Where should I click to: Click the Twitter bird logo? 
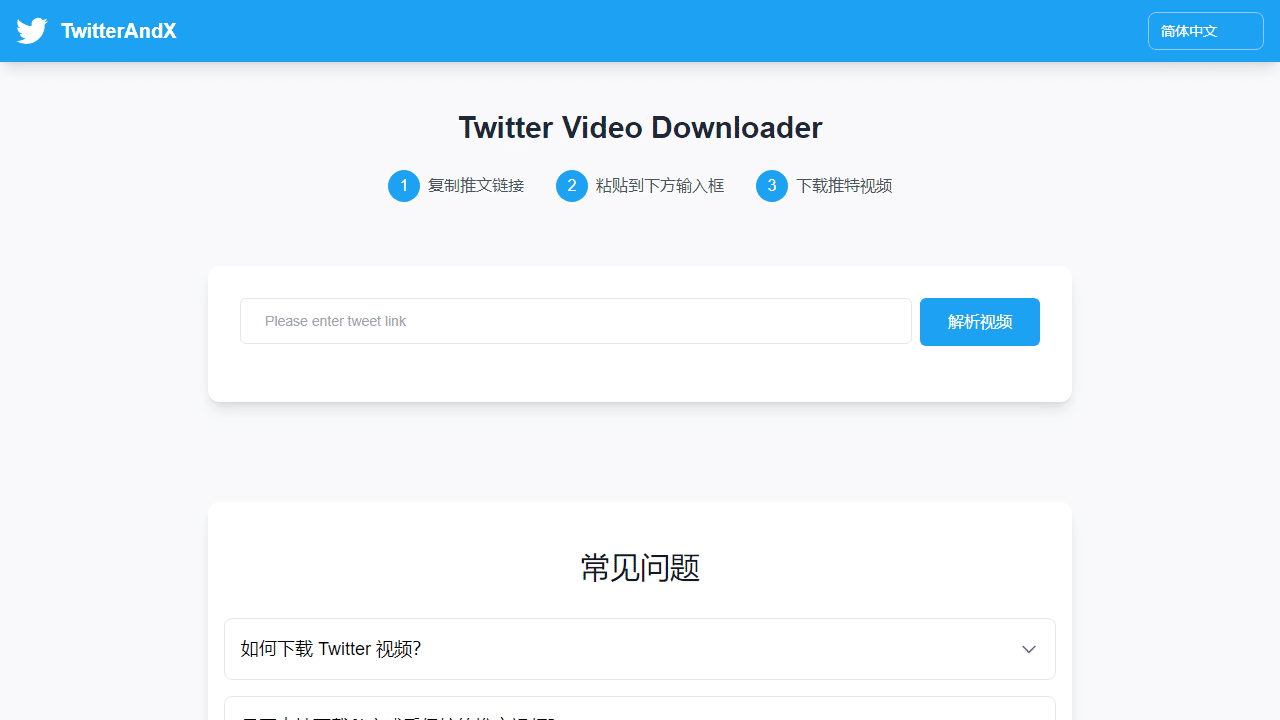32,31
